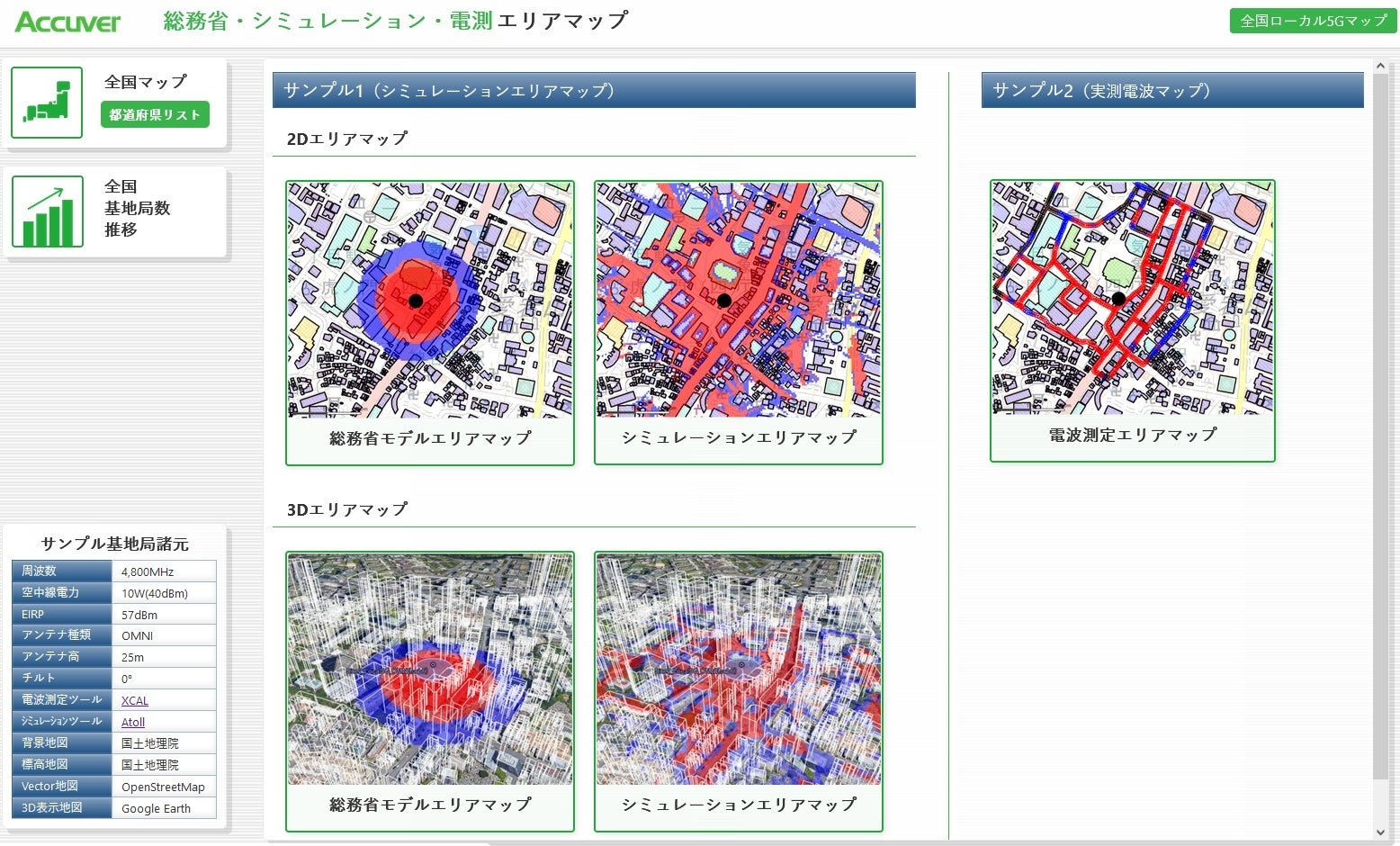
Task: Click the 2Dエリアマップ section heading
Action: (x=347, y=139)
